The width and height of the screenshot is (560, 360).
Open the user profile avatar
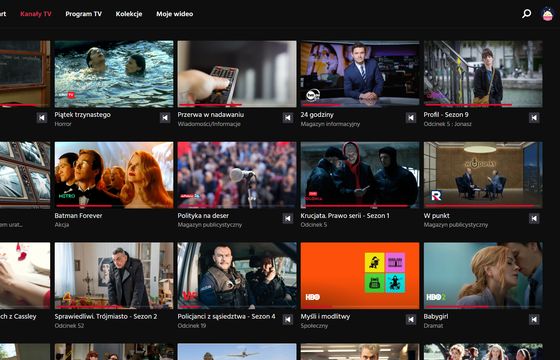pyautogui.click(x=548, y=14)
